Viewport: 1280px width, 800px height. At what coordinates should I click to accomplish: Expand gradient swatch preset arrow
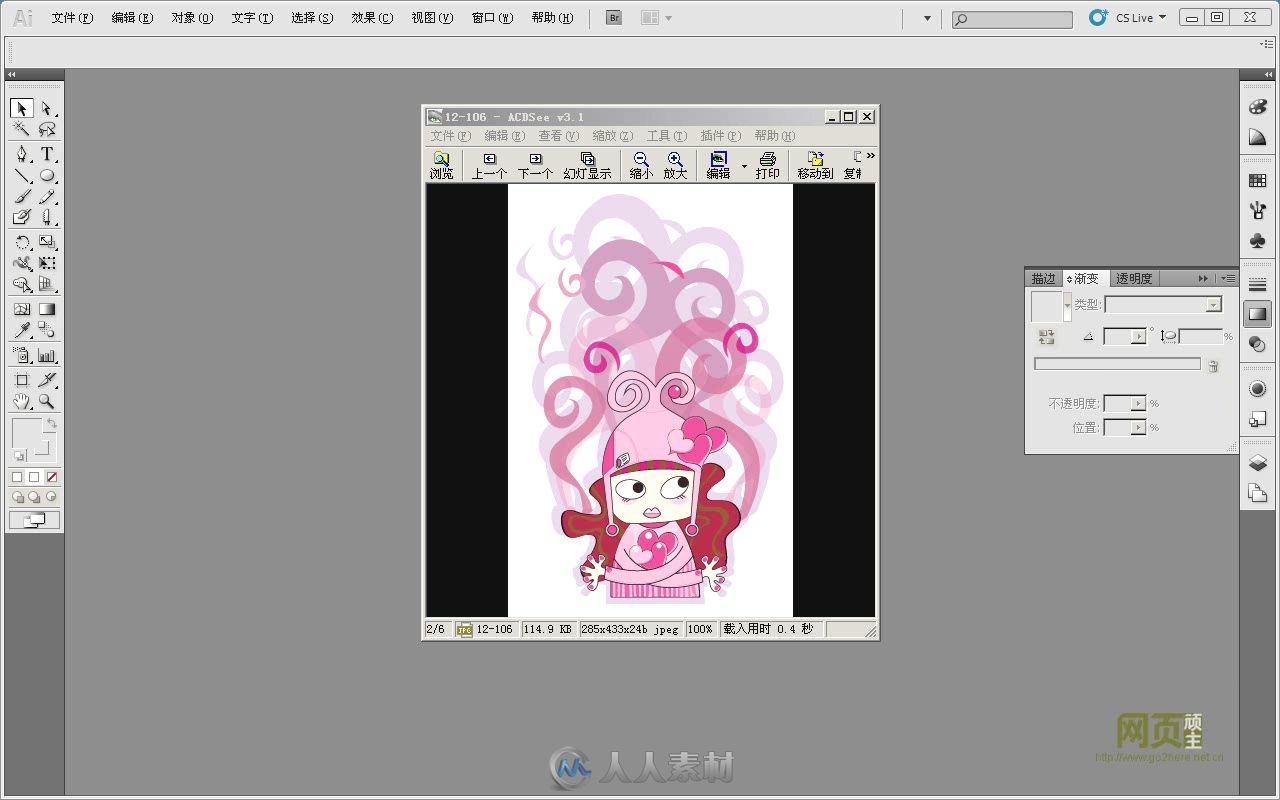click(1067, 305)
